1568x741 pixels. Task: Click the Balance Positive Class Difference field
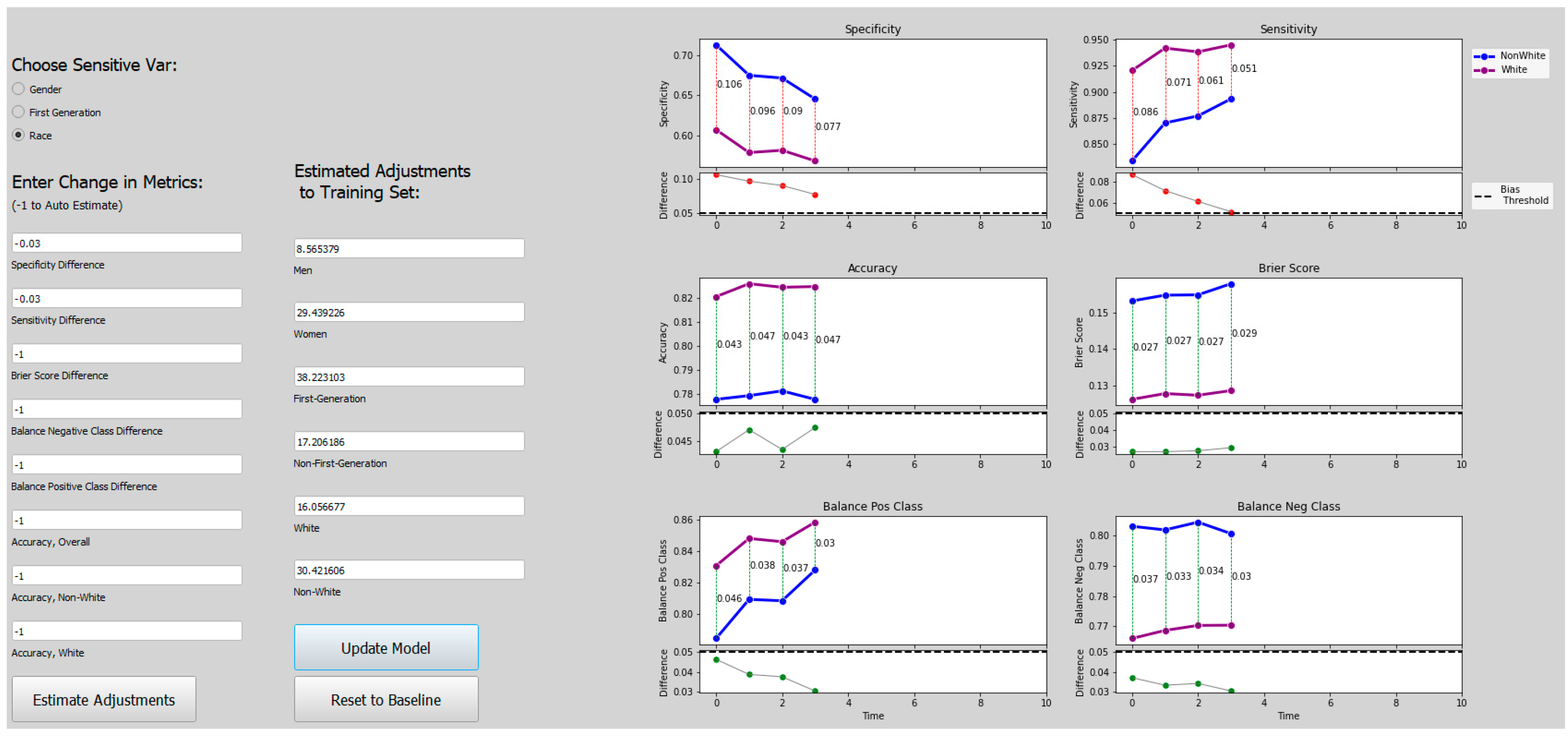pyautogui.click(x=126, y=464)
